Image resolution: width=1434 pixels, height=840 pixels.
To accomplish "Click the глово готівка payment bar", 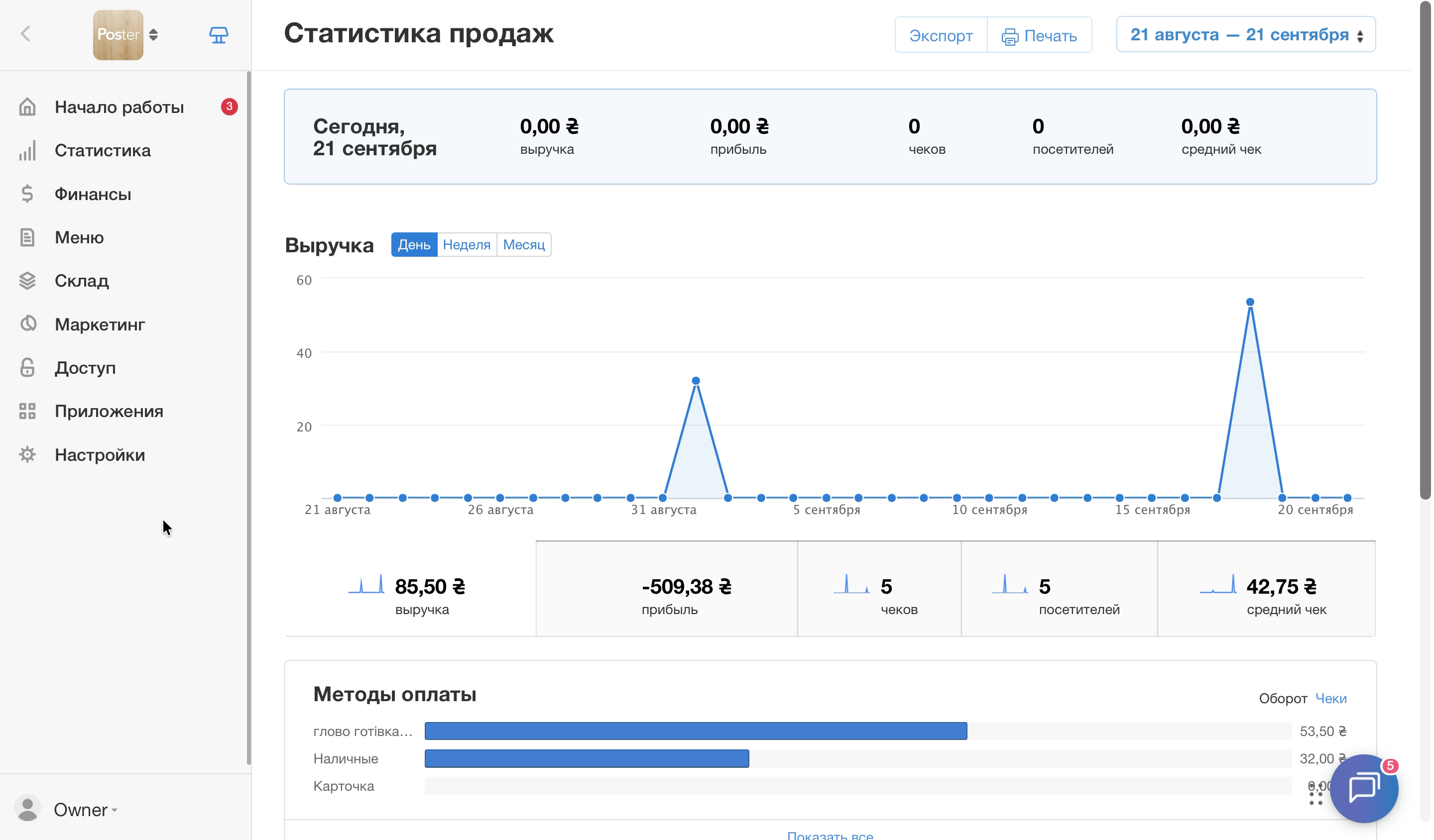I will click(x=696, y=731).
